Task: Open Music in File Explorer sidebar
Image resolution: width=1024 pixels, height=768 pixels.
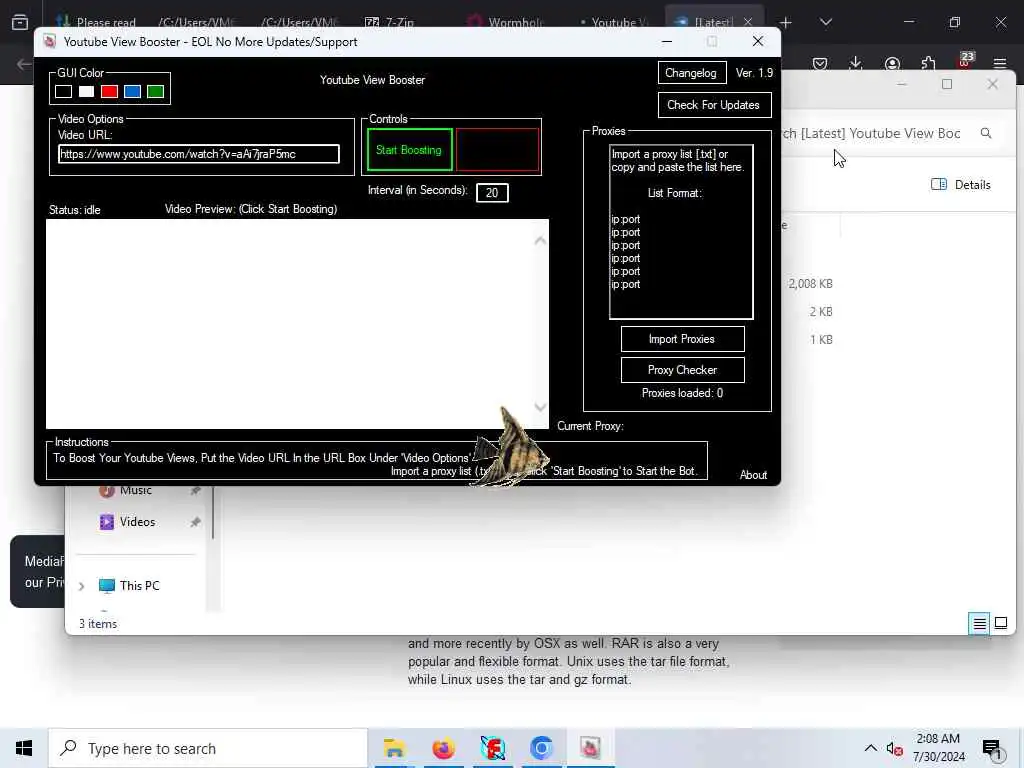Action: tap(136, 490)
